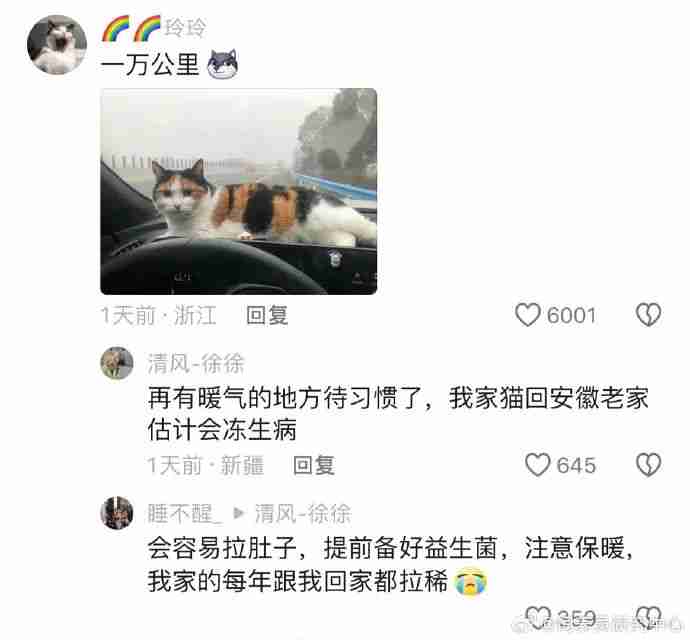Like the top comment with 6001 likes
This screenshot has width=690, height=640.
(528, 315)
